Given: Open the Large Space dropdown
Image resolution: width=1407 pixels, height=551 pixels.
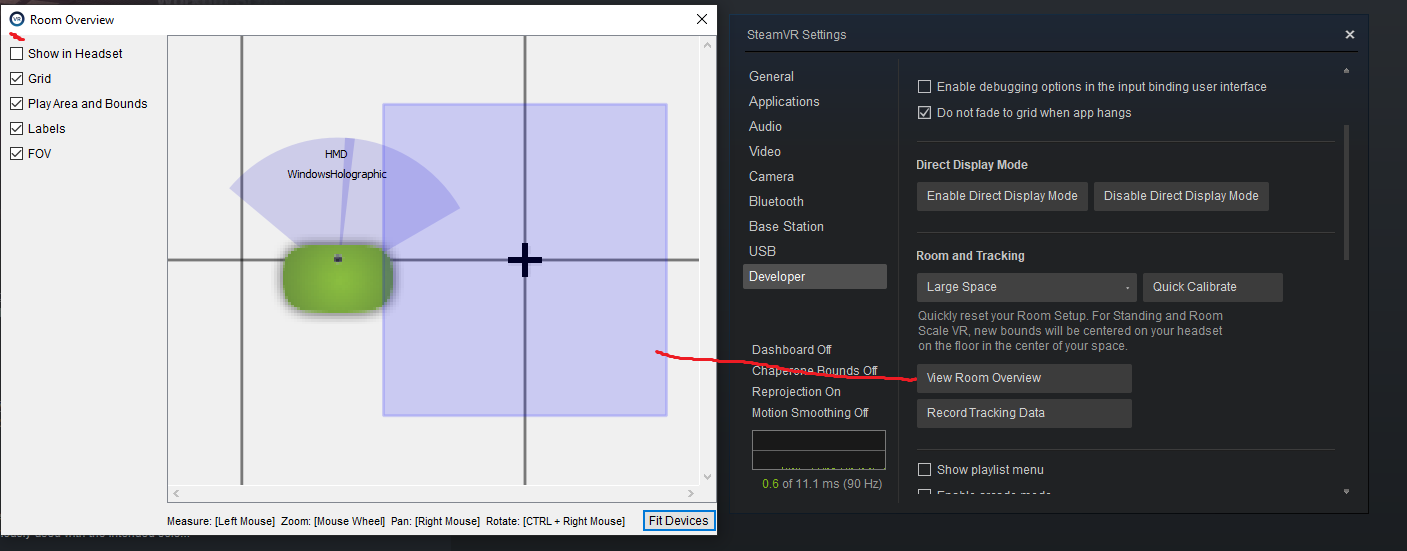Looking at the screenshot, I should pos(1026,287).
